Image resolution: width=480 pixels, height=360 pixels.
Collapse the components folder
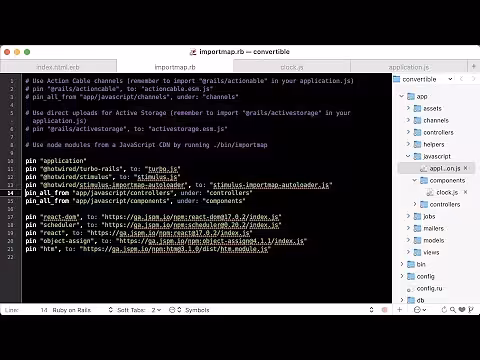tap(414, 180)
